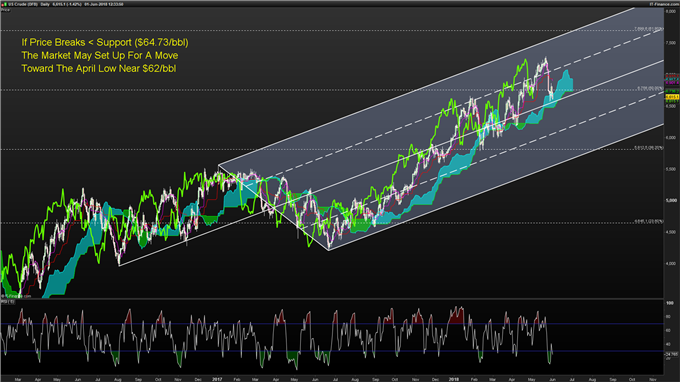Click the 7,500 price axis label
680x382 pixels.
click(x=670, y=43)
